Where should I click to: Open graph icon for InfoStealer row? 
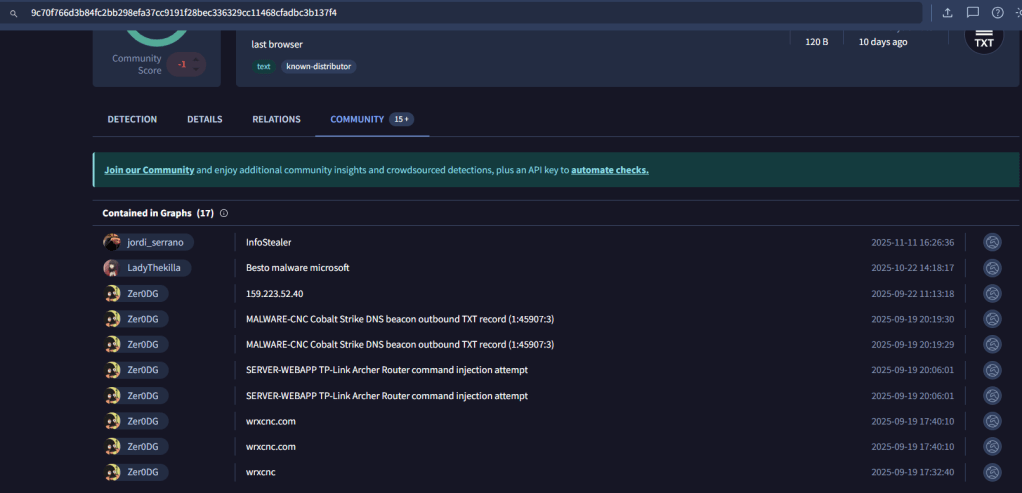[992, 242]
